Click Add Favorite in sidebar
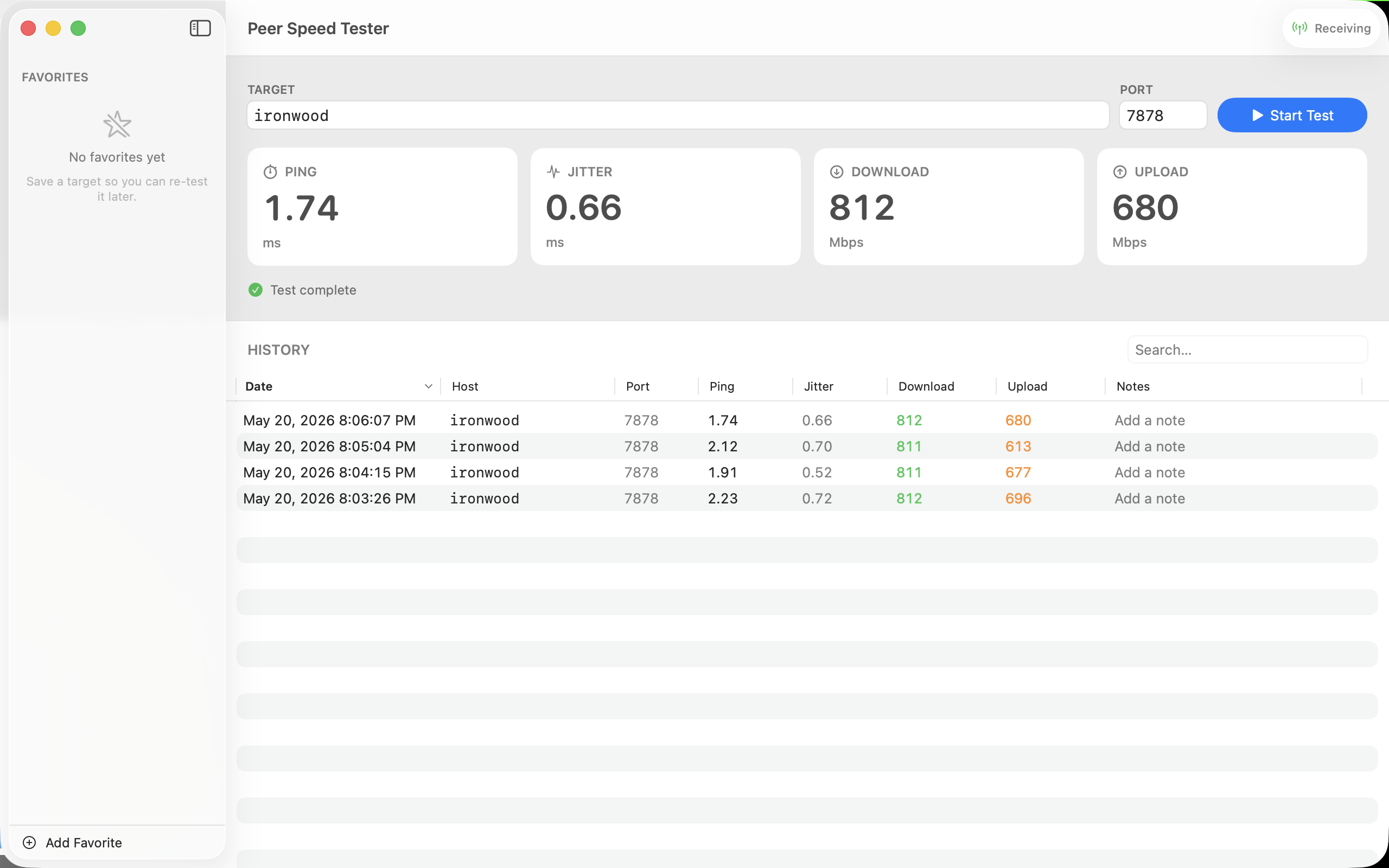 point(72,842)
